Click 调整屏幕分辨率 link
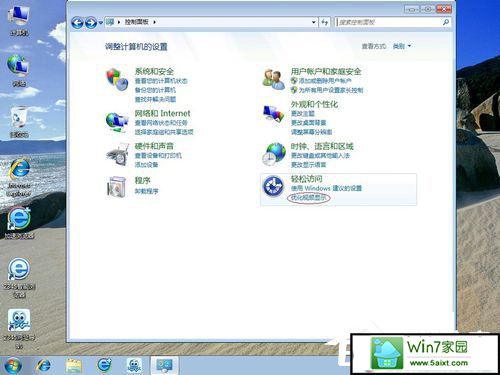Image resolution: width=500 pixels, height=375 pixels. [311, 132]
